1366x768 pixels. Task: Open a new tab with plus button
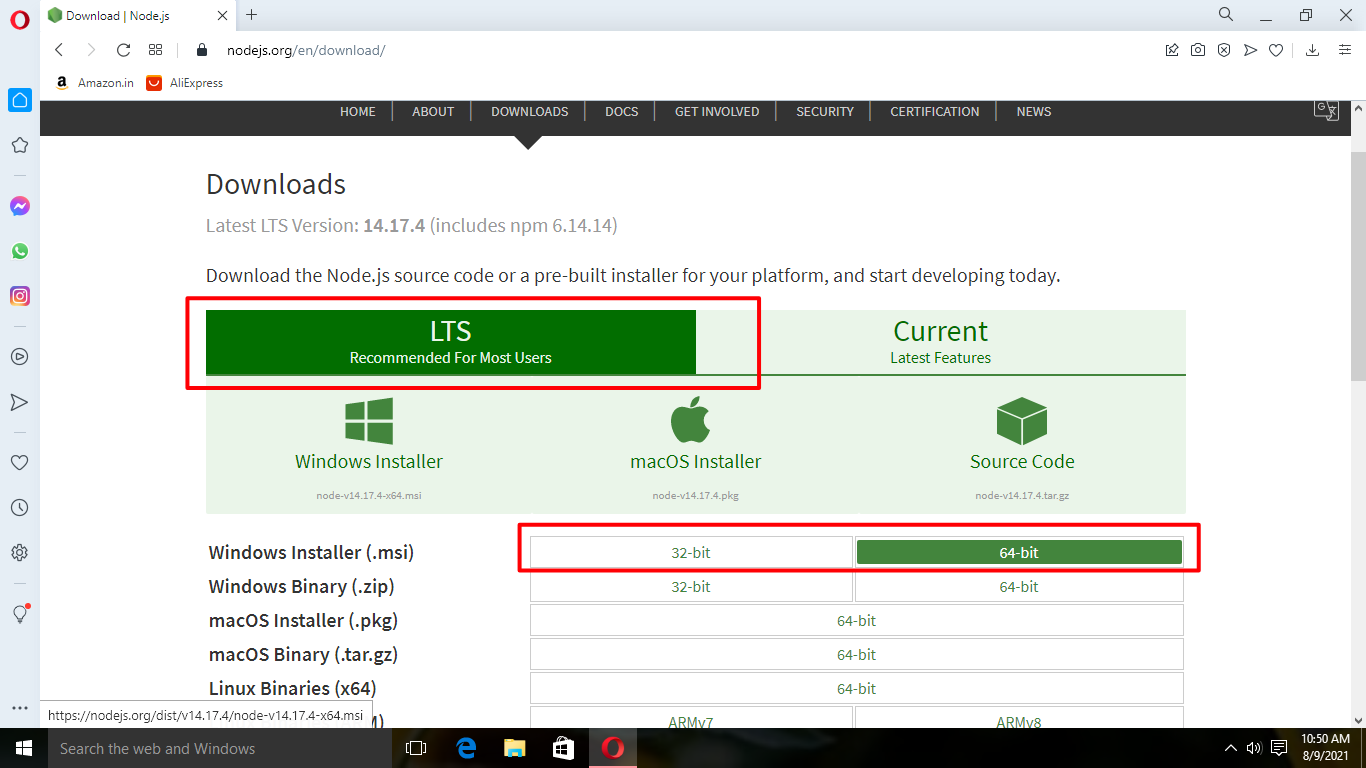251,14
